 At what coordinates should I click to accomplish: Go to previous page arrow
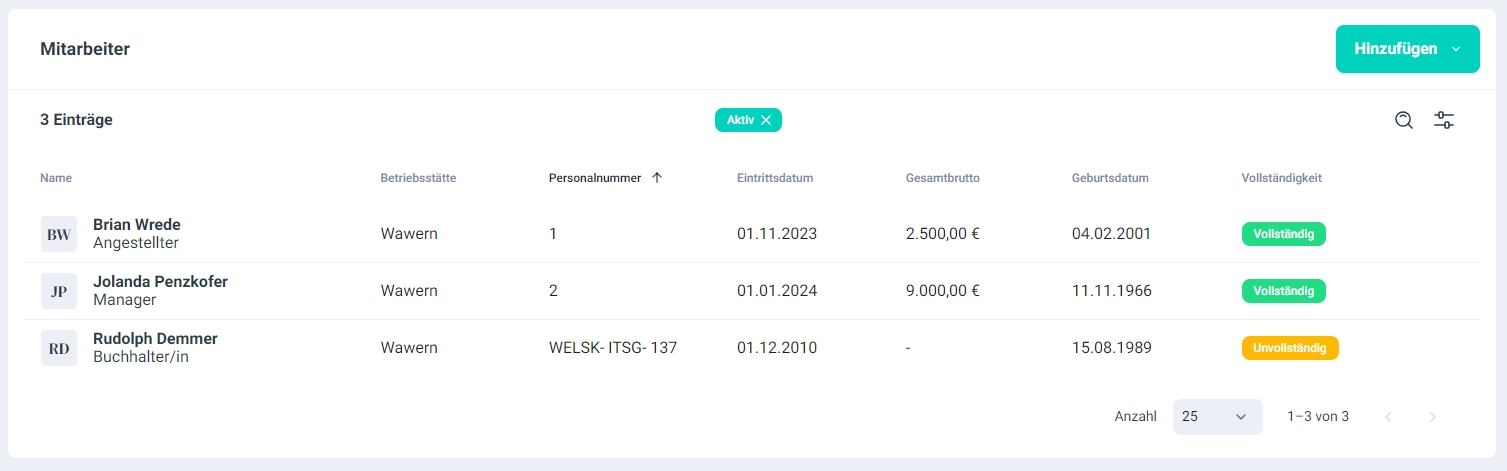[x=1388, y=417]
